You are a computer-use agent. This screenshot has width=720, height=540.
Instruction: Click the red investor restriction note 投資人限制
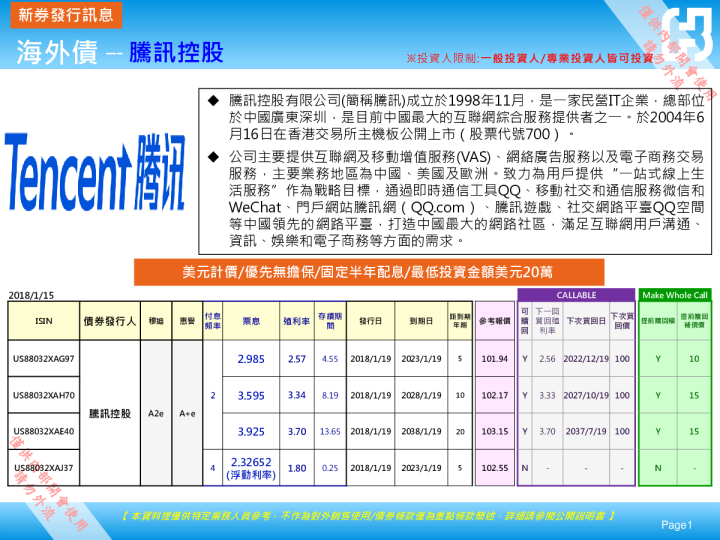click(x=530, y=58)
